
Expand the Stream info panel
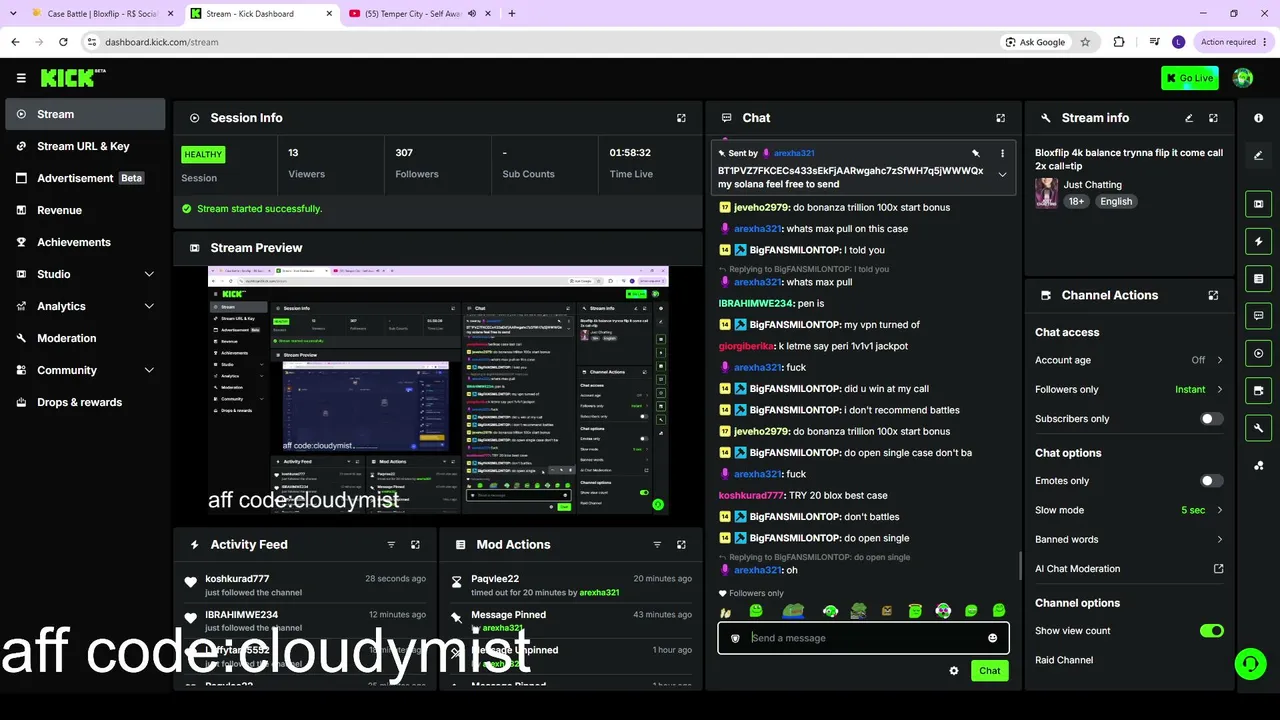tap(1213, 118)
